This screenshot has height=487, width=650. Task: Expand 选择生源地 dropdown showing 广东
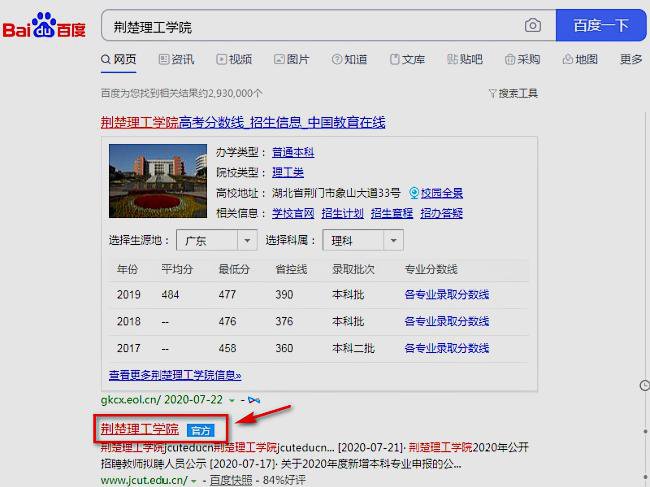217,240
